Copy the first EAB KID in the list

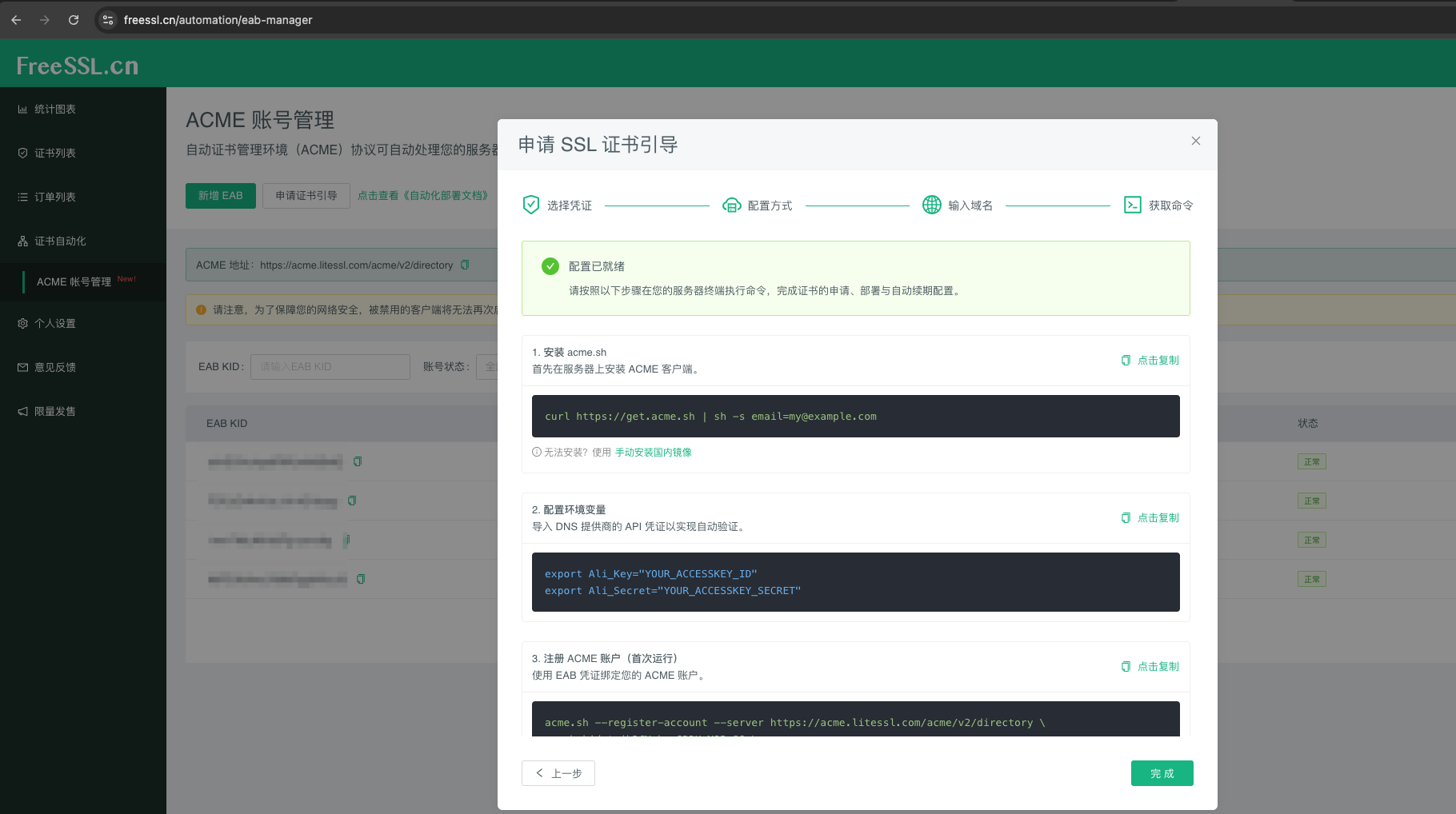tap(358, 461)
